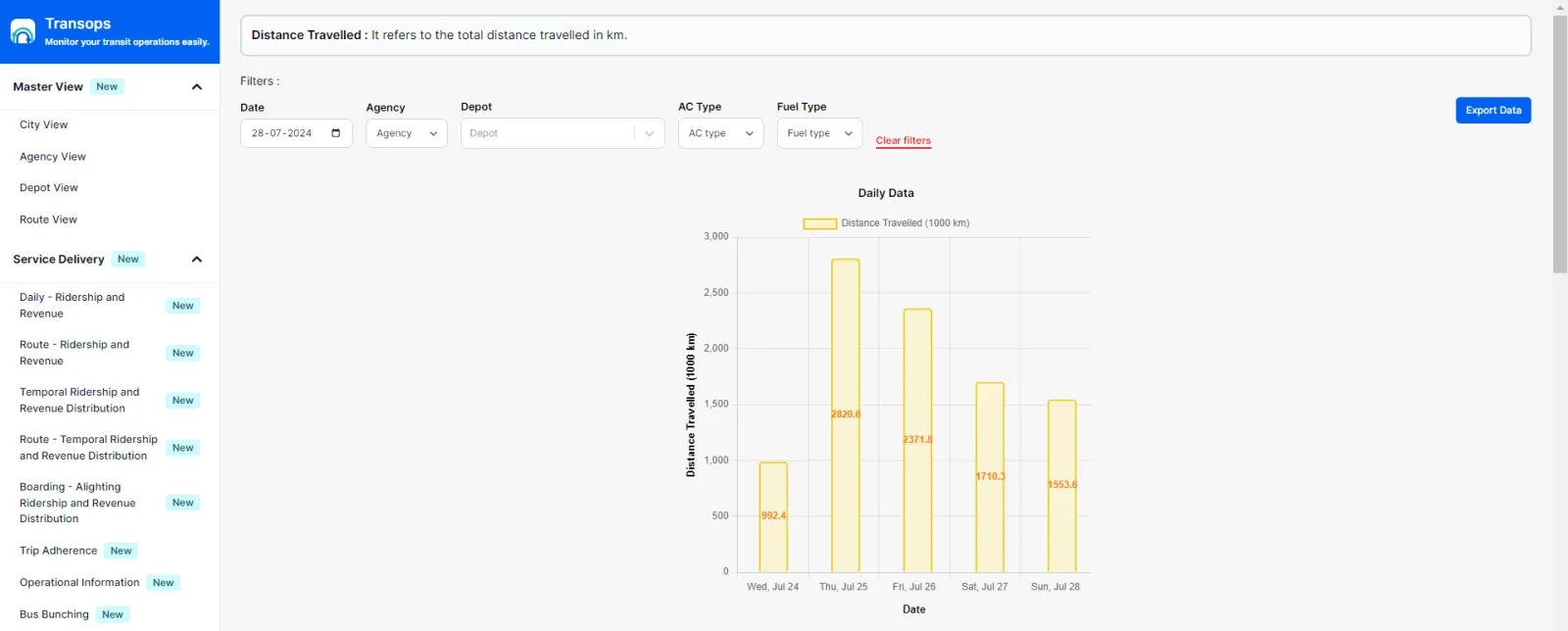Image resolution: width=1568 pixels, height=631 pixels.
Task: Open the Fuel type dropdown
Action: pyautogui.click(x=819, y=133)
